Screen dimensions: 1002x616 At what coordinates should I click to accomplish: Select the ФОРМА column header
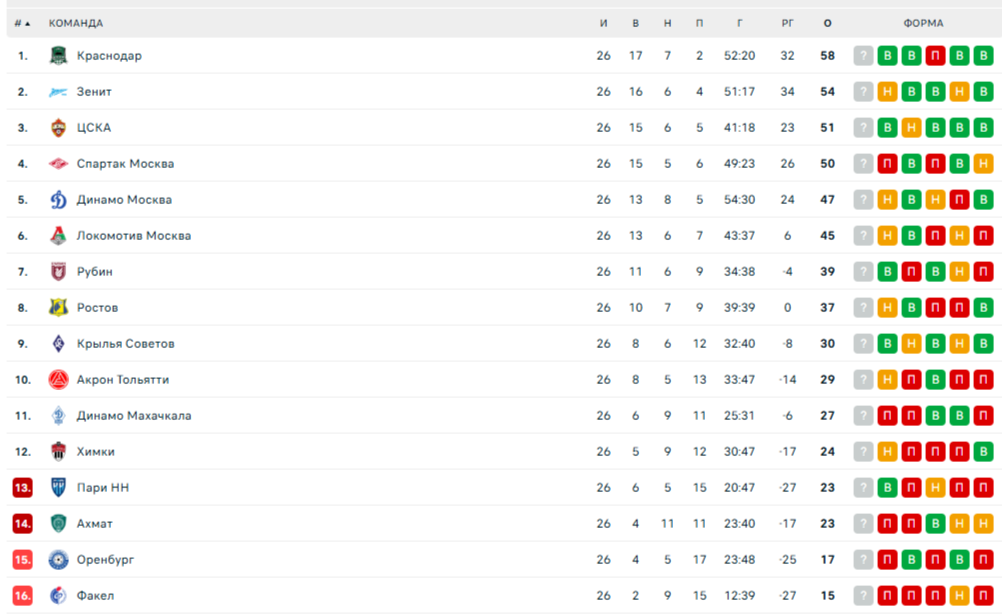(923, 23)
